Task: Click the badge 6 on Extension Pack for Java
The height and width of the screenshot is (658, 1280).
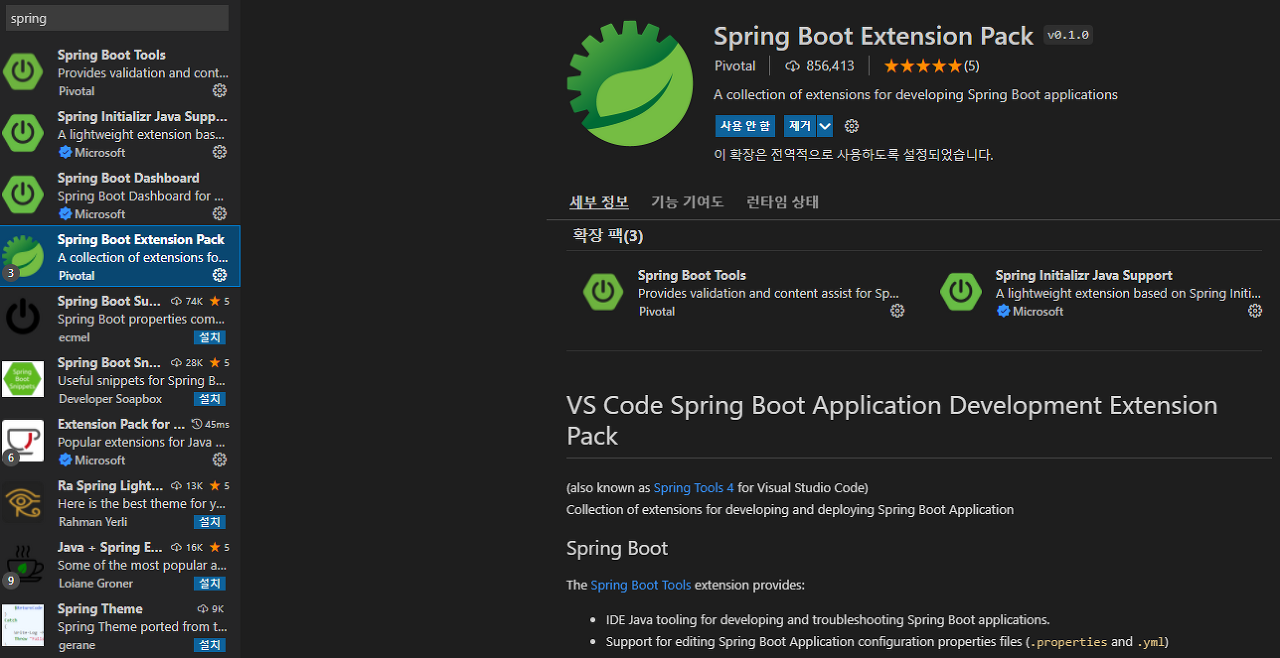Action: point(11,458)
